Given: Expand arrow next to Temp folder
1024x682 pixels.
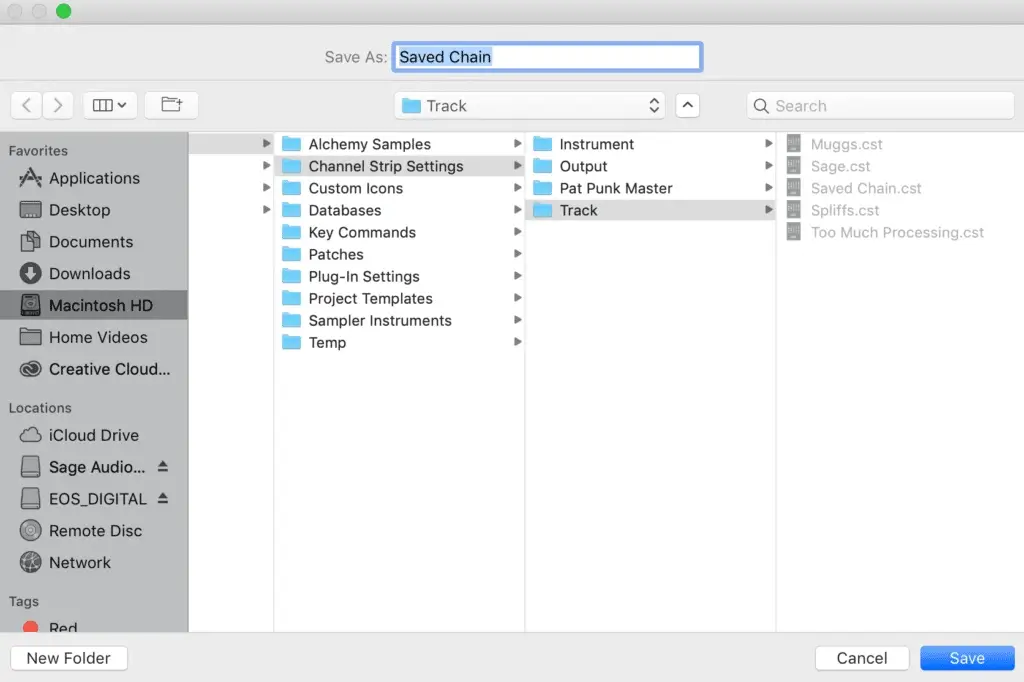Looking at the screenshot, I should point(517,342).
